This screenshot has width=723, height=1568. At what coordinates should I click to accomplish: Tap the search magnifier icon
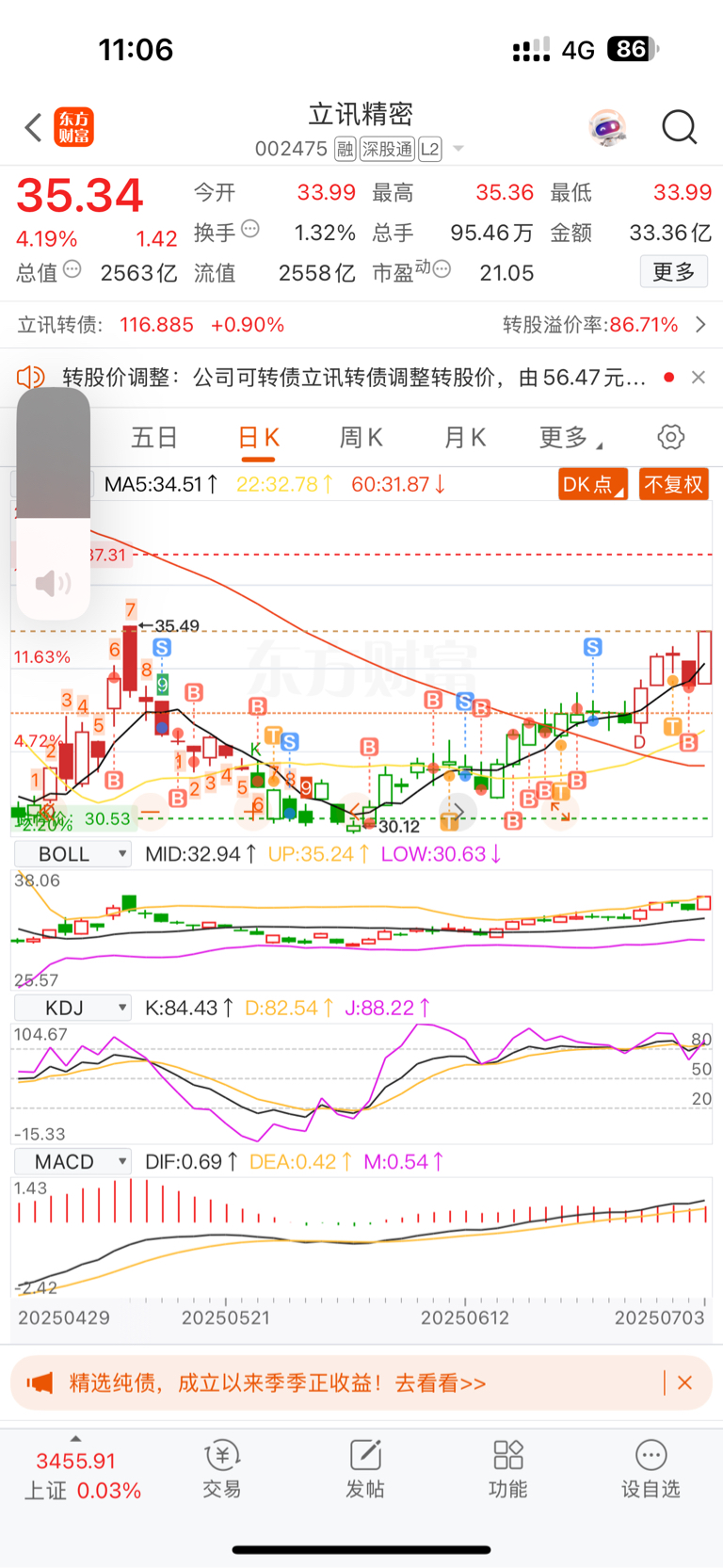coord(679,127)
